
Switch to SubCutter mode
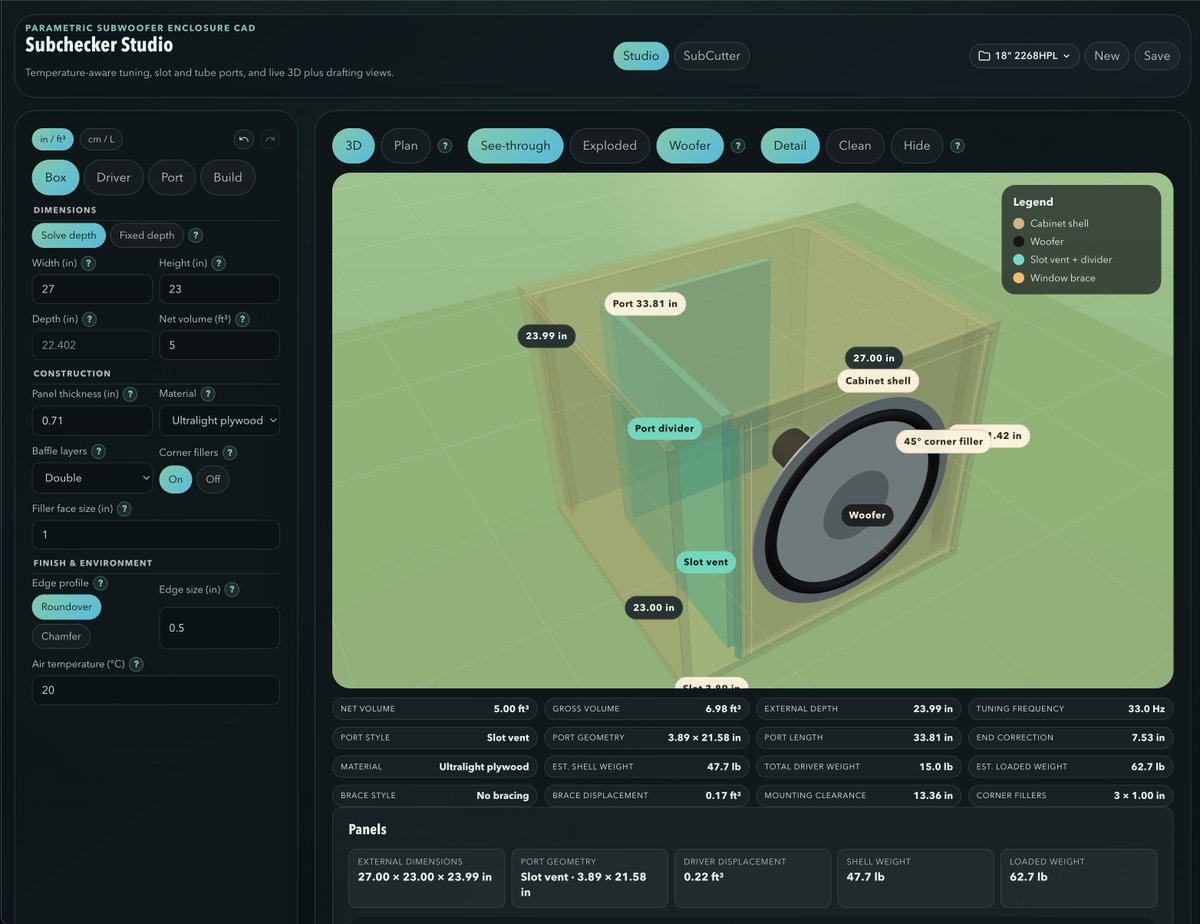pos(712,56)
